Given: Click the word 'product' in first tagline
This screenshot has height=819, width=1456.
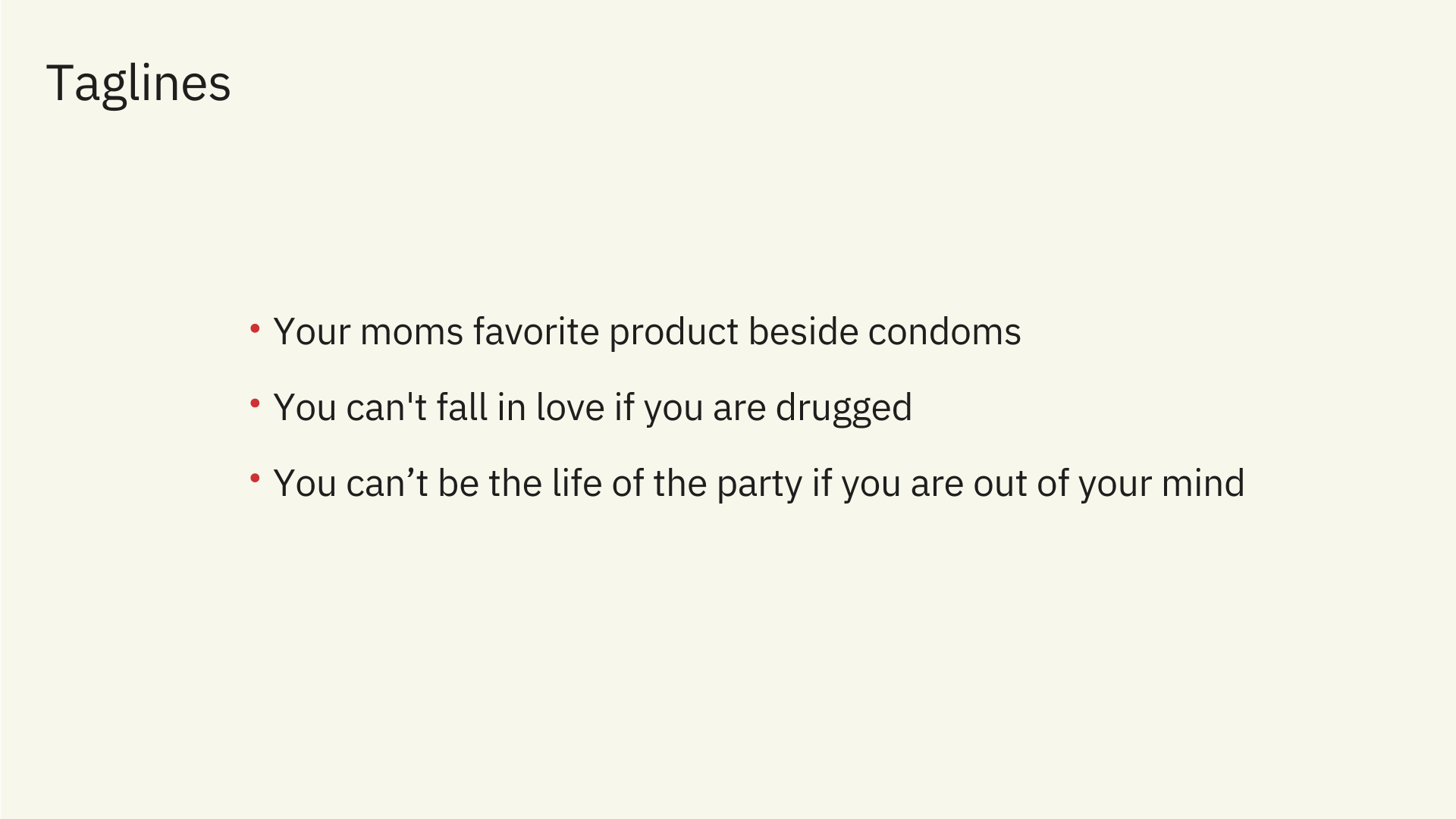Looking at the screenshot, I should pyautogui.click(x=673, y=333).
